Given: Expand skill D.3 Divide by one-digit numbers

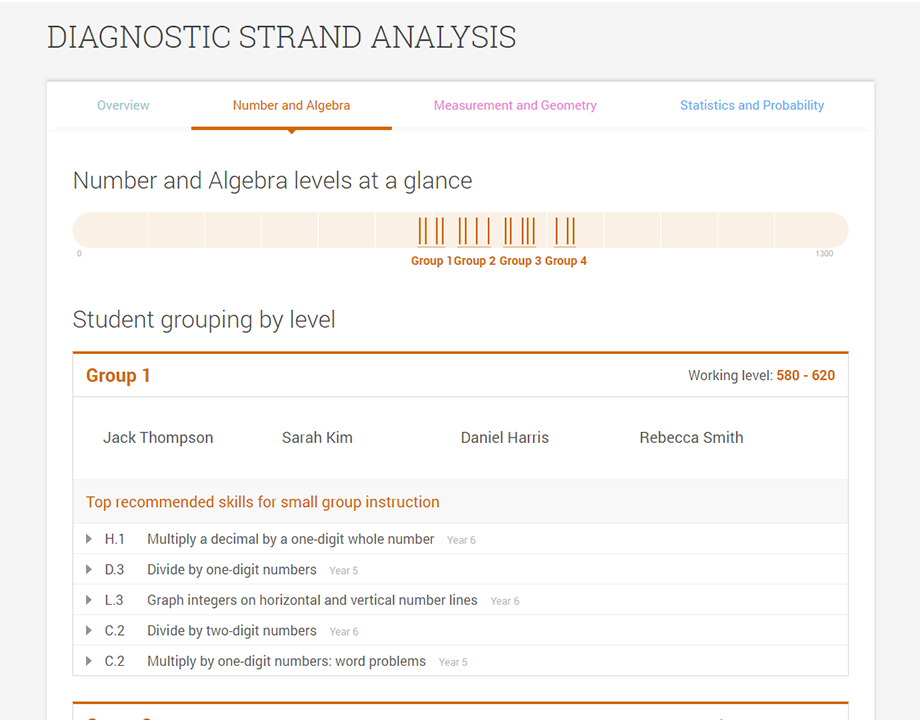Looking at the screenshot, I should click(88, 570).
